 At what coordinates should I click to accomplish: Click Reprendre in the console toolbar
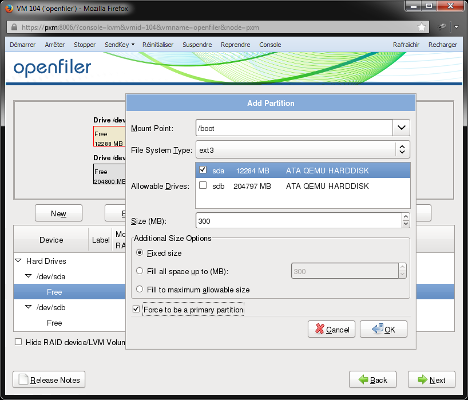pos(235,45)
